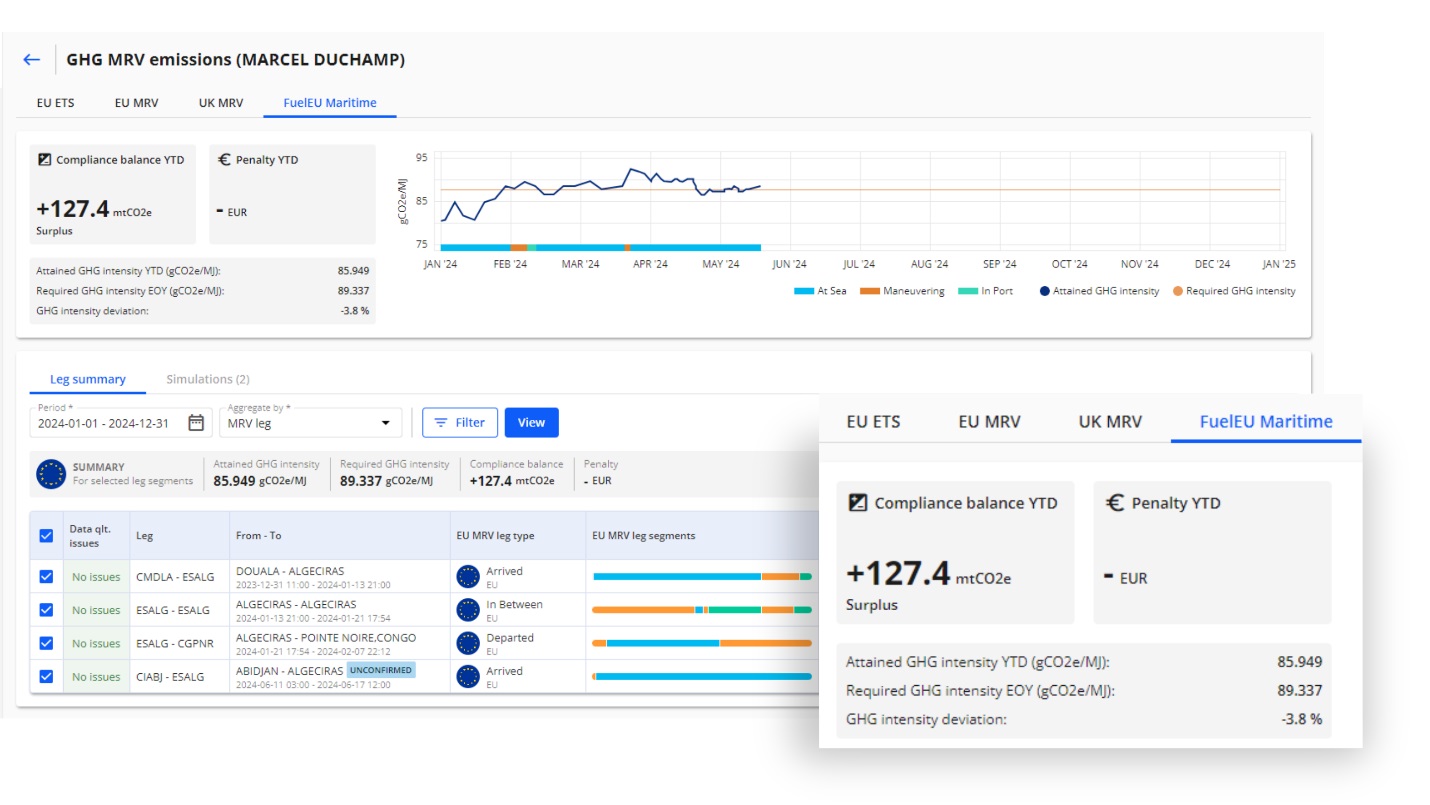Click No issues cell in ESALG - CGPNR row
Image resolution: width=1430 pixels, height=805 pixels.
click(x=96, y=643)
